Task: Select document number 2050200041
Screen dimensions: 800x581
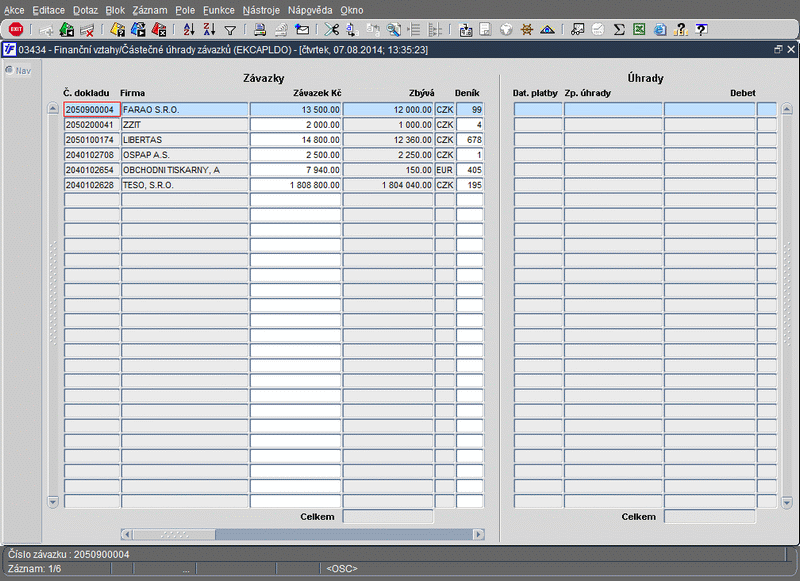Action: pyautogui.click(x=92, y=124)
